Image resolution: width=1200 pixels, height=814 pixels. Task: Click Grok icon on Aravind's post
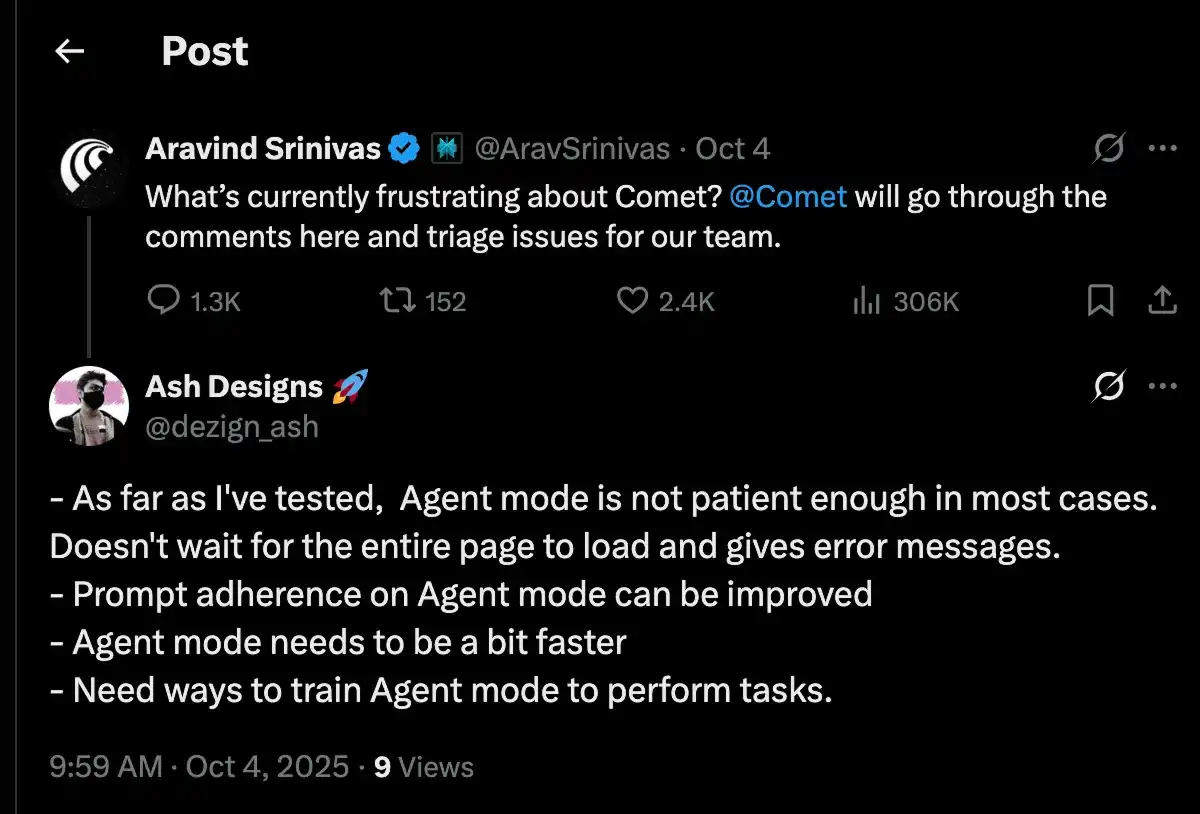[x=1109, y=149]
